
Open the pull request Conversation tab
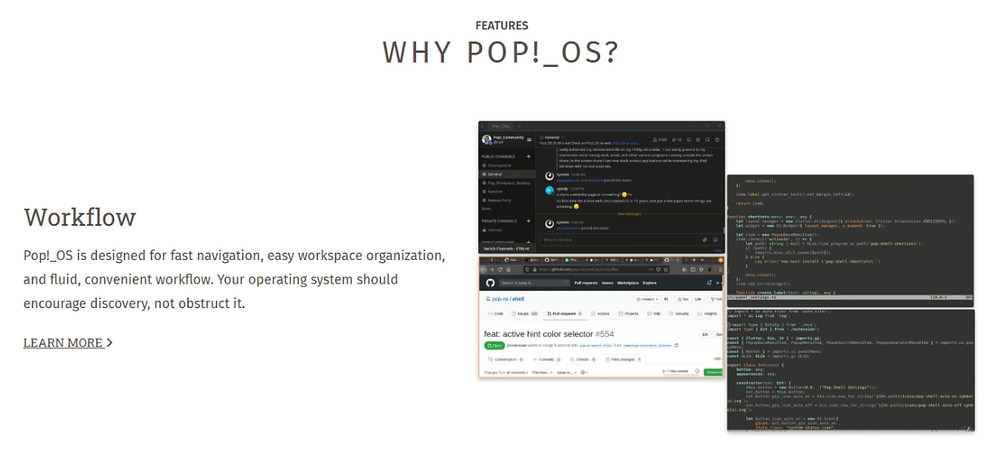coord(505,360)
